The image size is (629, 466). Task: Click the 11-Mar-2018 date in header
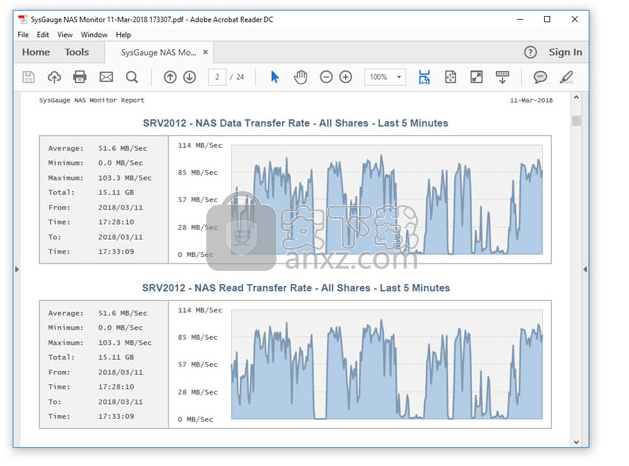[531, 100]
